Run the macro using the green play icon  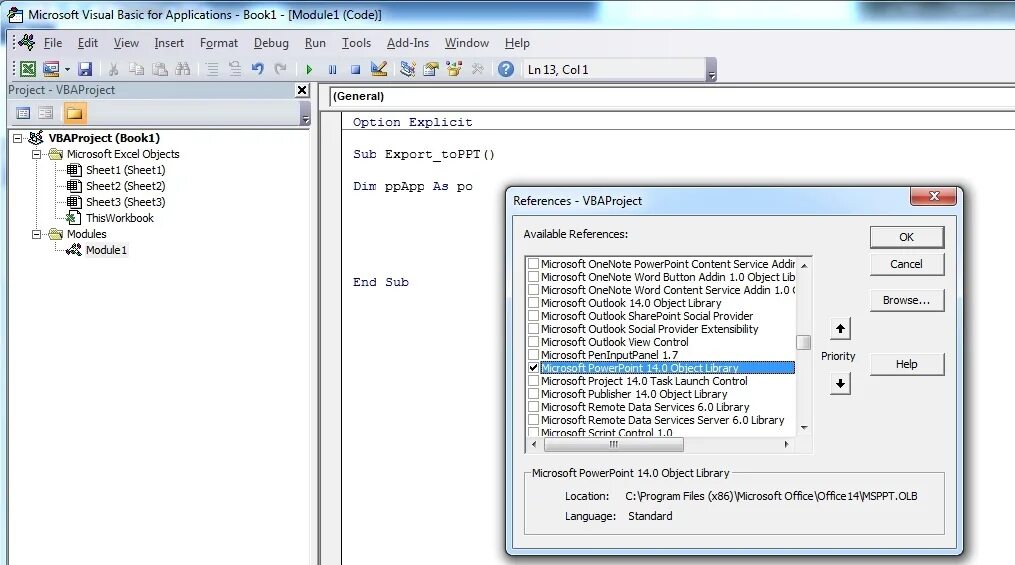[309, 69]
